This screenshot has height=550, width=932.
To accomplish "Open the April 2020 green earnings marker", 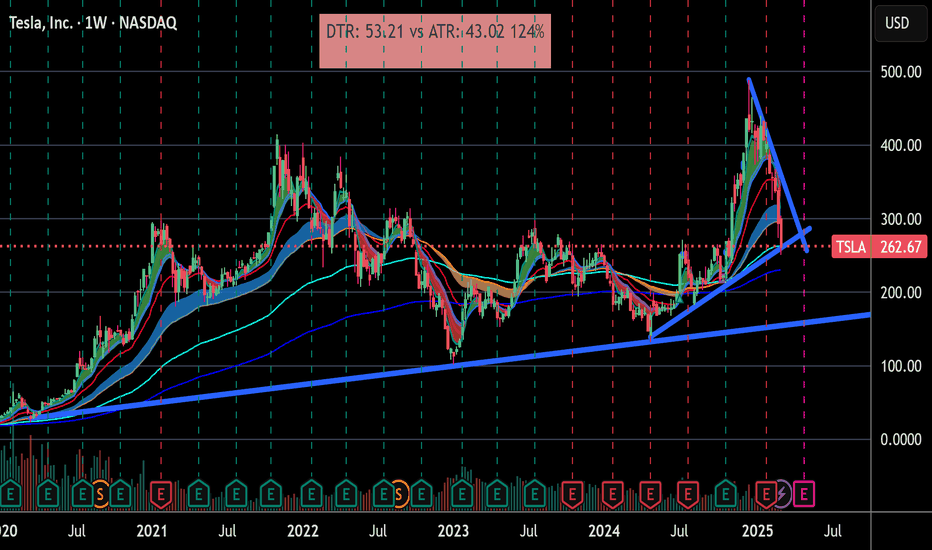I will click(48, 494).
